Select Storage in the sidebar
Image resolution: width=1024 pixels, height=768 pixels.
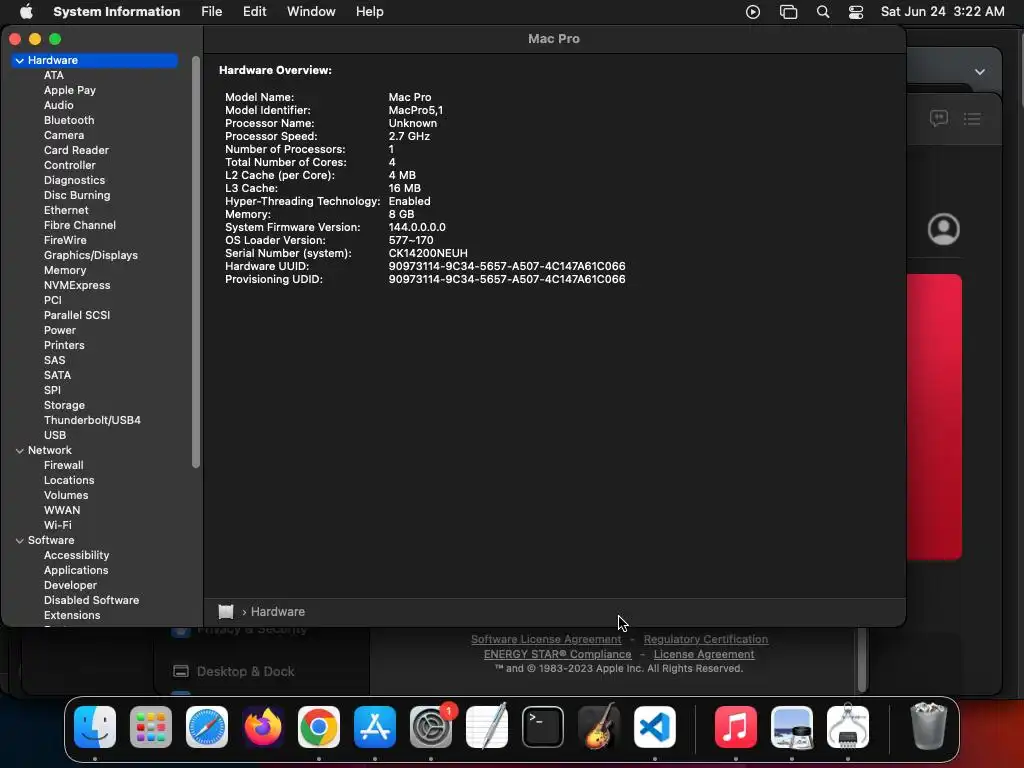64,406
